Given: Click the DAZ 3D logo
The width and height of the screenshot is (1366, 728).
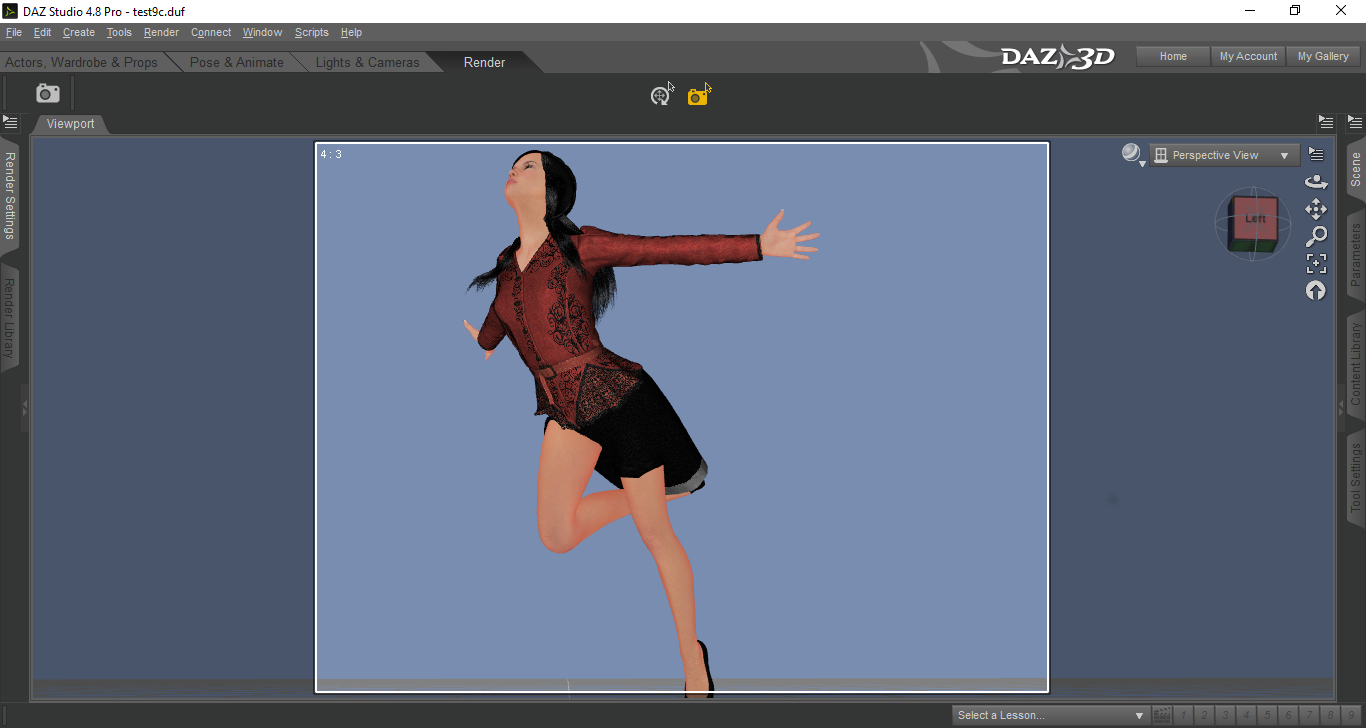Looking at the screenshot, I should point(1058,57).
